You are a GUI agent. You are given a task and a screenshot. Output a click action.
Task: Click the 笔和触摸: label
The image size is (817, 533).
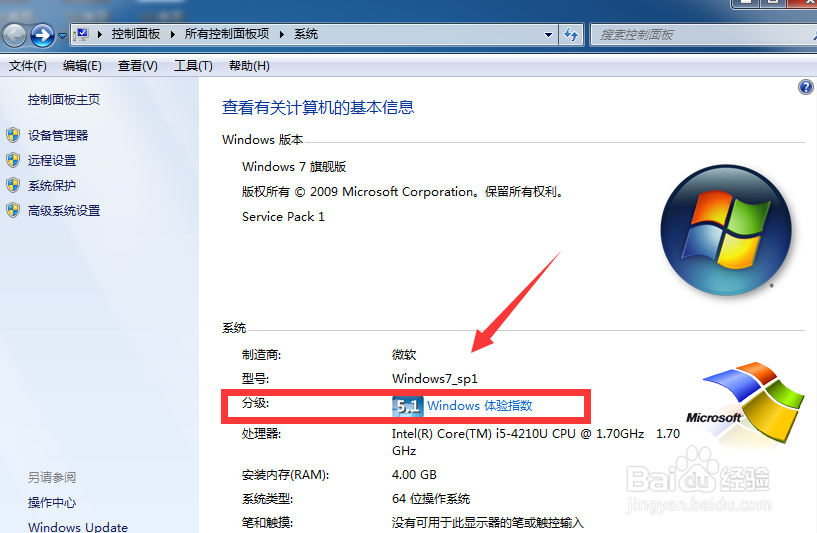(x=267, y=523)
